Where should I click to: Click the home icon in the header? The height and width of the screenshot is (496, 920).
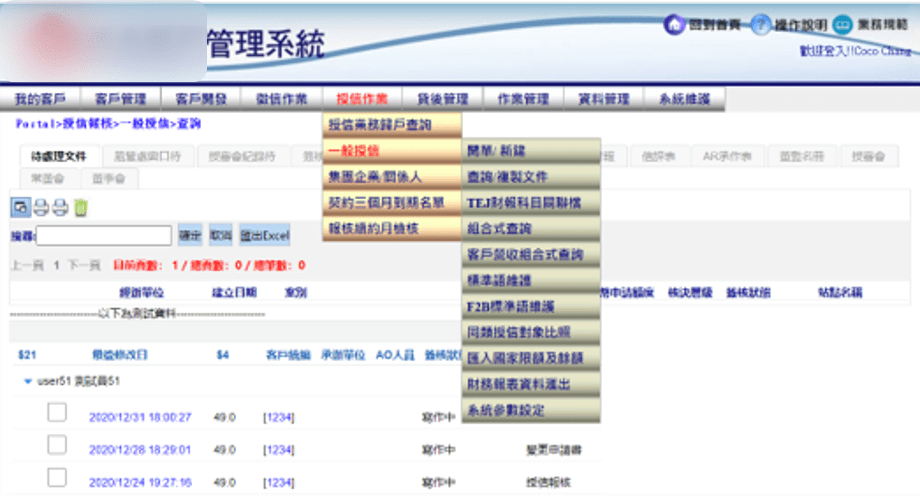point(674,24)
